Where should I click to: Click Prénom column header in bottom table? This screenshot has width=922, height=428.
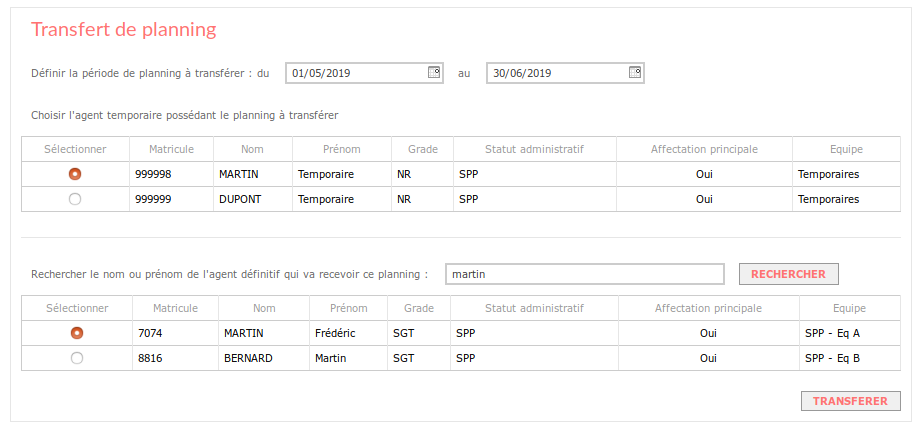pyautogui.click(x=349, y=308)
